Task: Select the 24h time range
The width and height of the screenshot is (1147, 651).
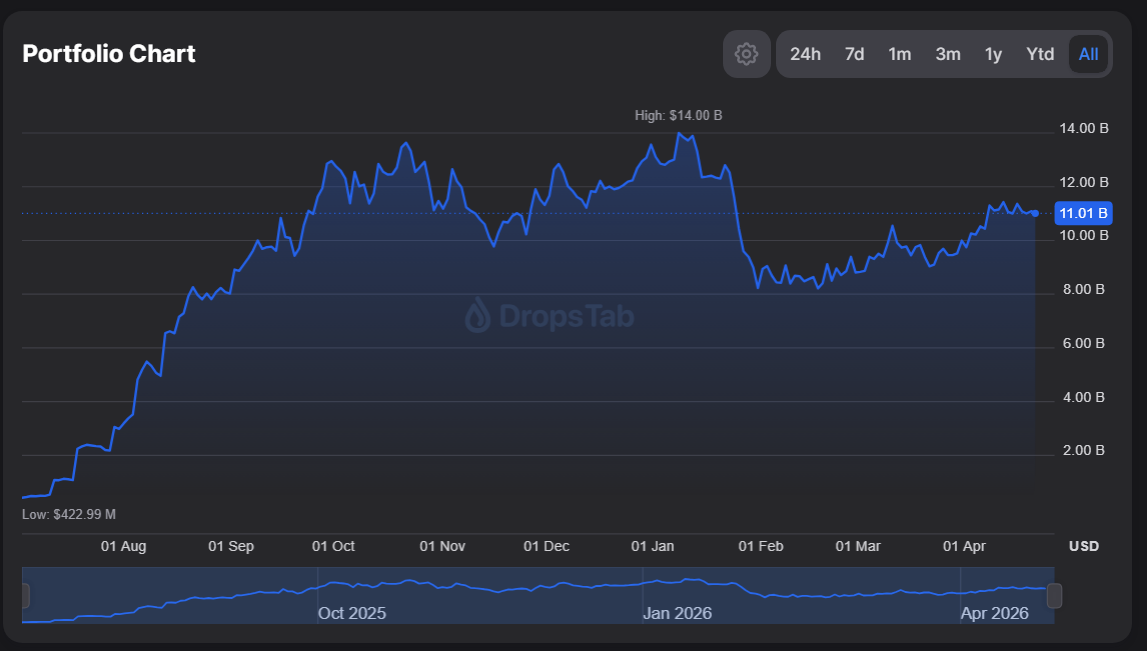Action: 806,54
